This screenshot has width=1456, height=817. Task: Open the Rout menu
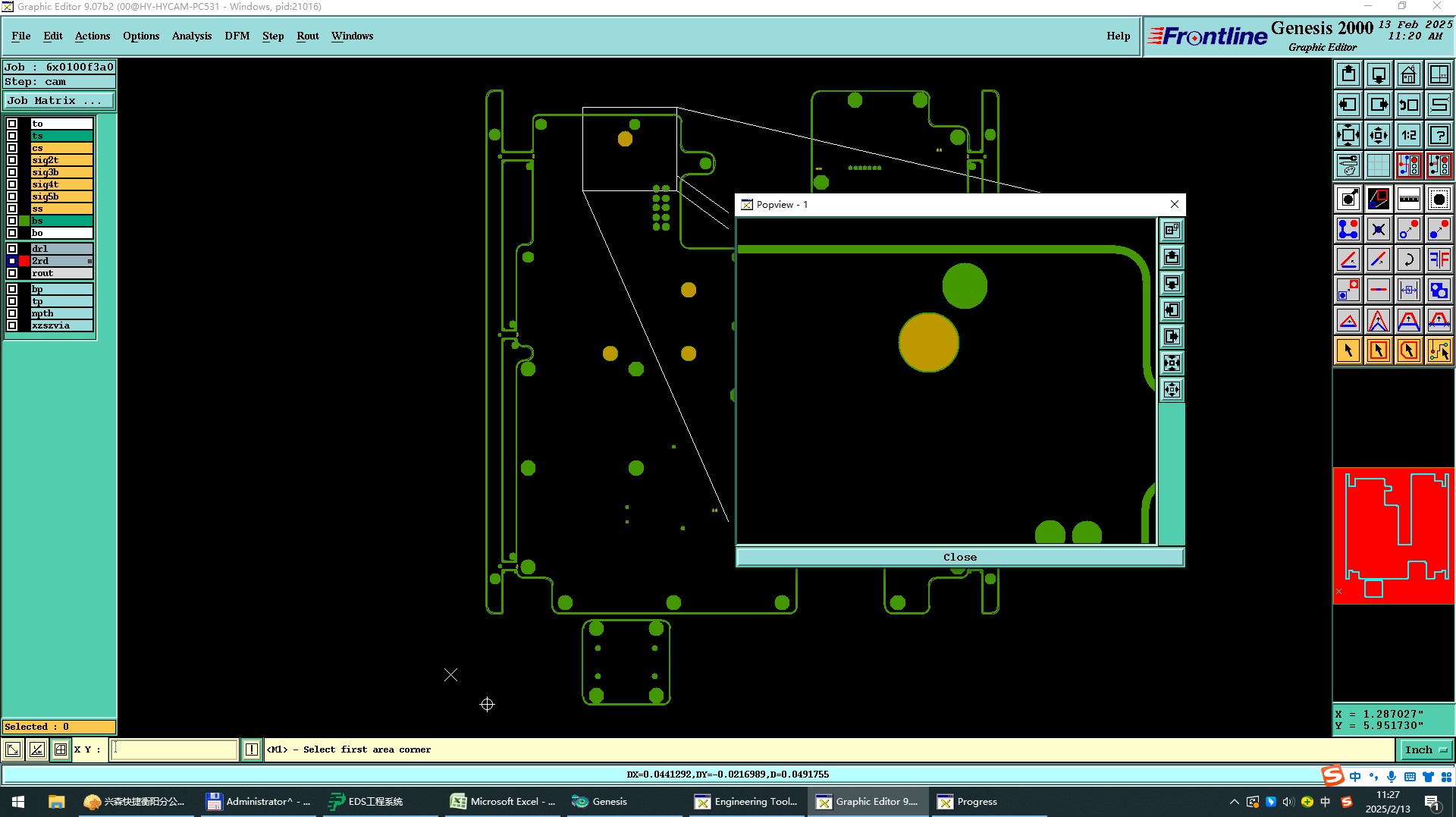pyautogui.click(x=308, y=36)
